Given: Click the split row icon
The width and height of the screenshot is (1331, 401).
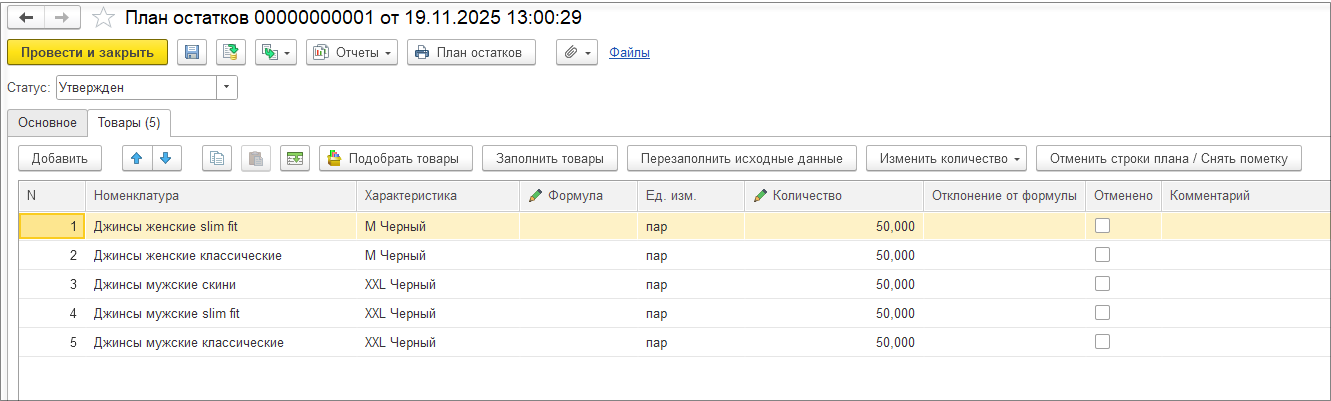Looking at the screenshot, I should [x=294, y=158].
